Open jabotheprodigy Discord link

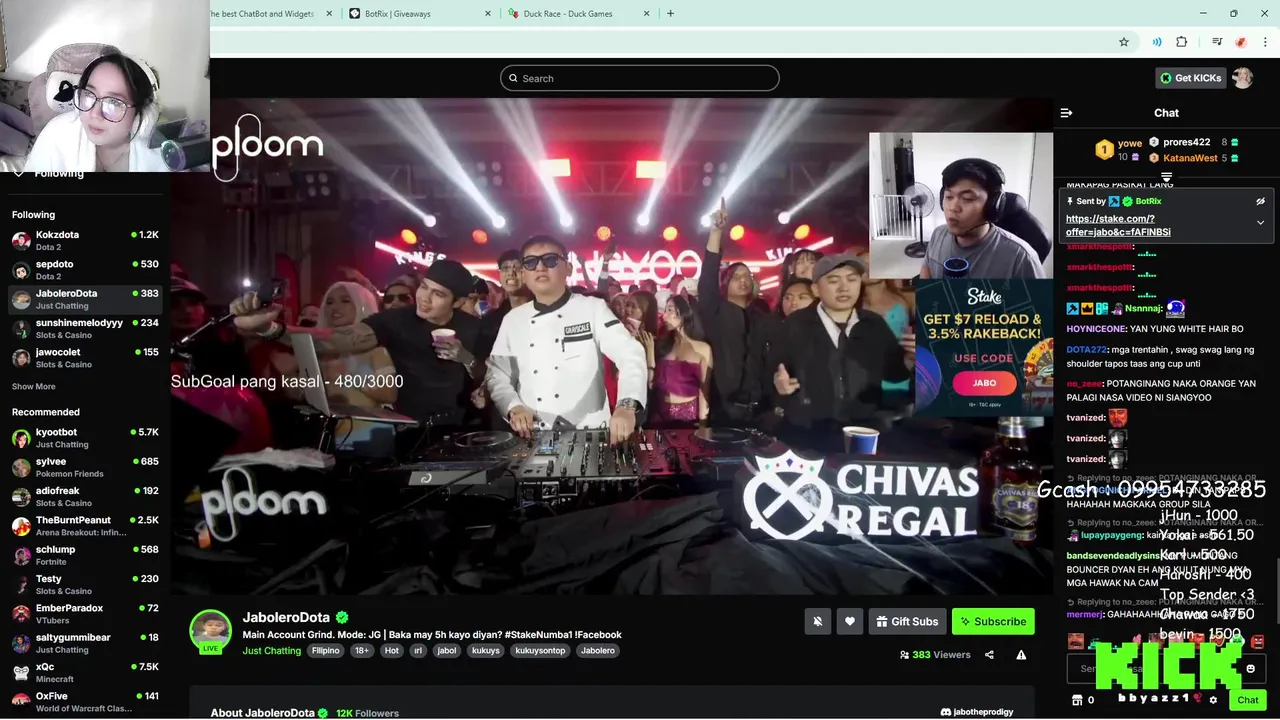(977, 712)
